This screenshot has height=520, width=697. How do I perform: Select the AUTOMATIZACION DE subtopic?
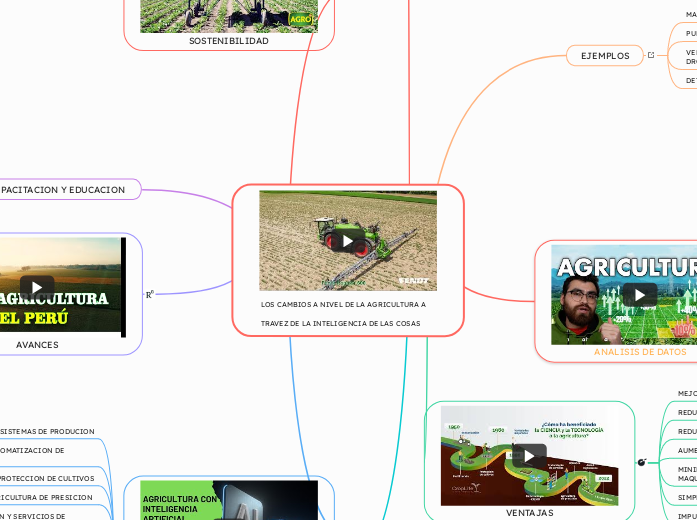click(32, 451)
